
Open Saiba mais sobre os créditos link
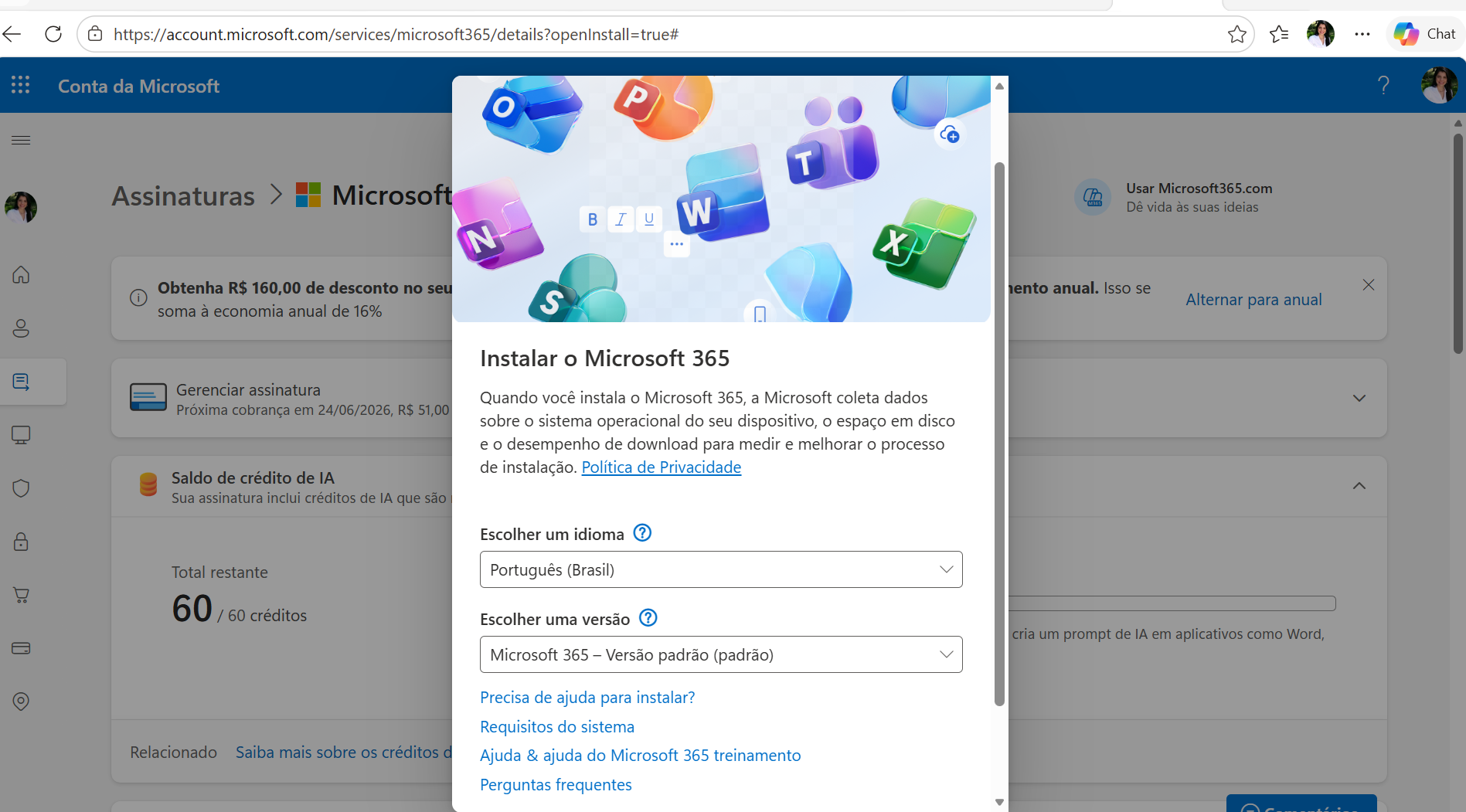344,753
